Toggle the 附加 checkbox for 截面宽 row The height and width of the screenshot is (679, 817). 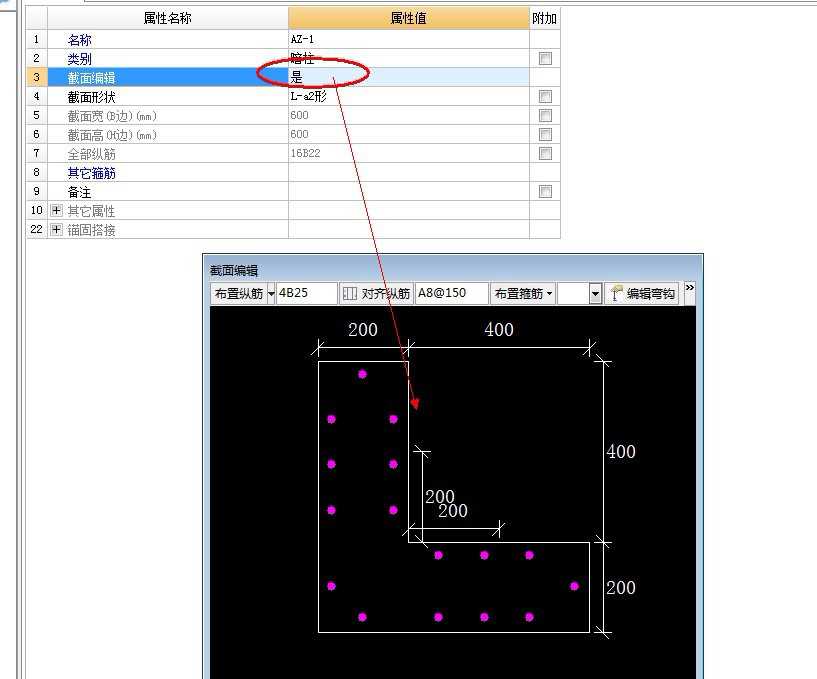pyautogui.click(x=545, y=115)
